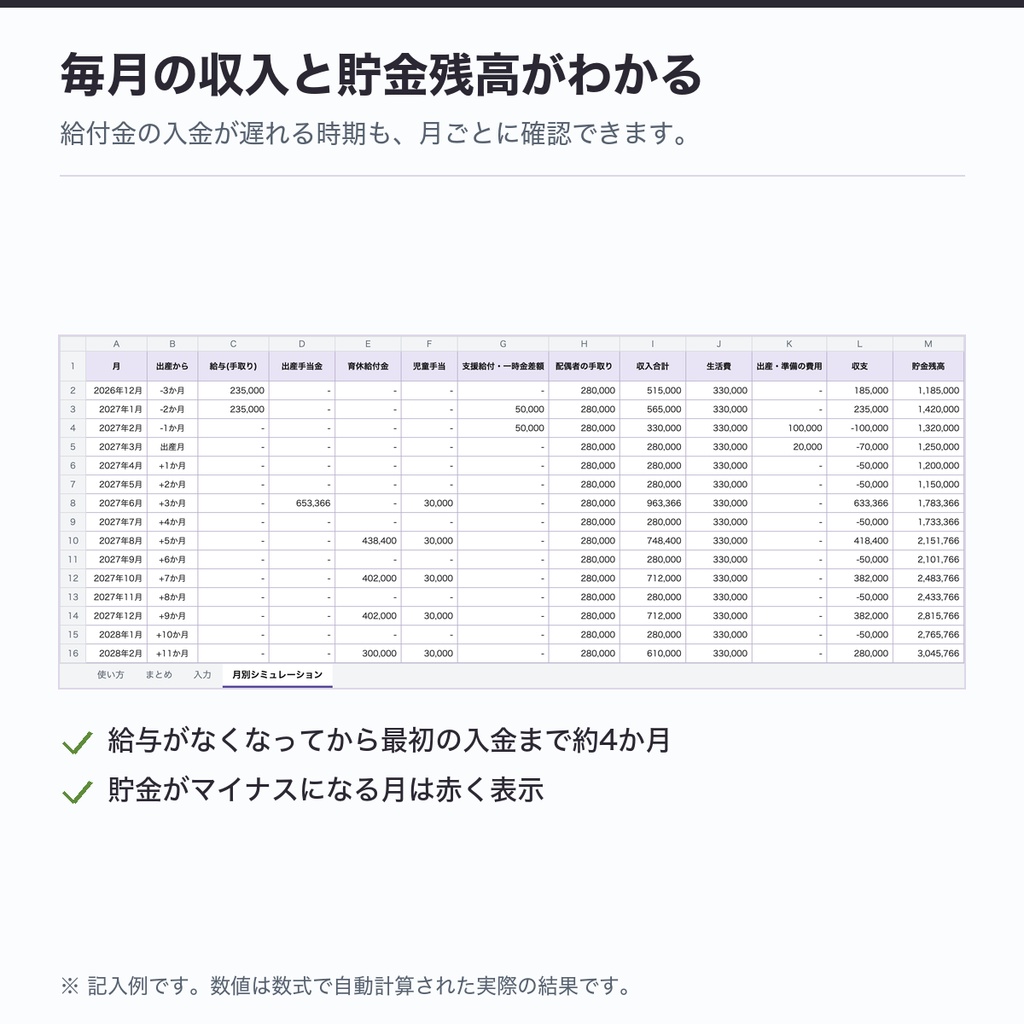Select the 2,151,766 貯金残高 cell
Screen dimensions: 1024x1024
[928, 541]
